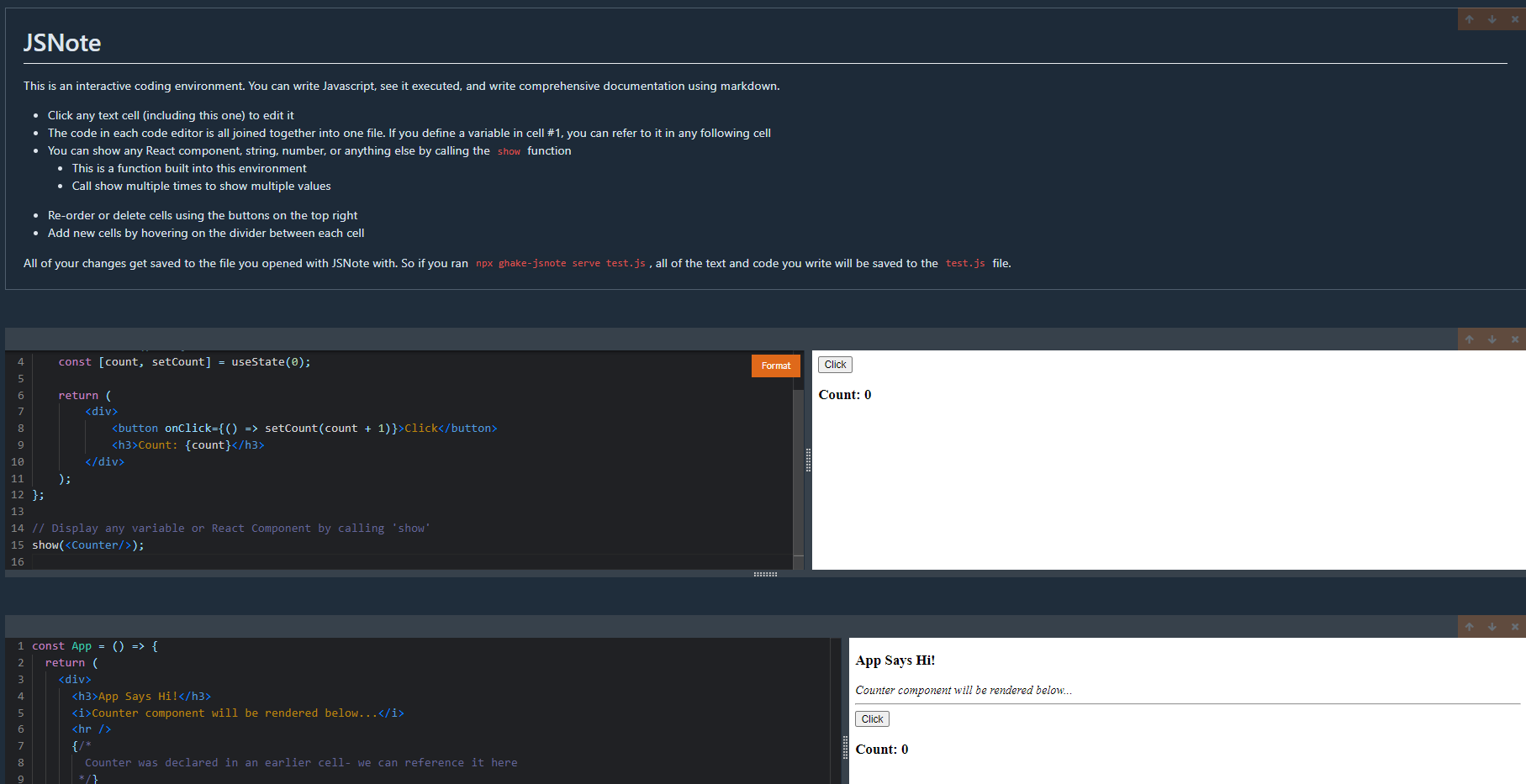Click the 'Re-order or delete cells' bullet

203,216
